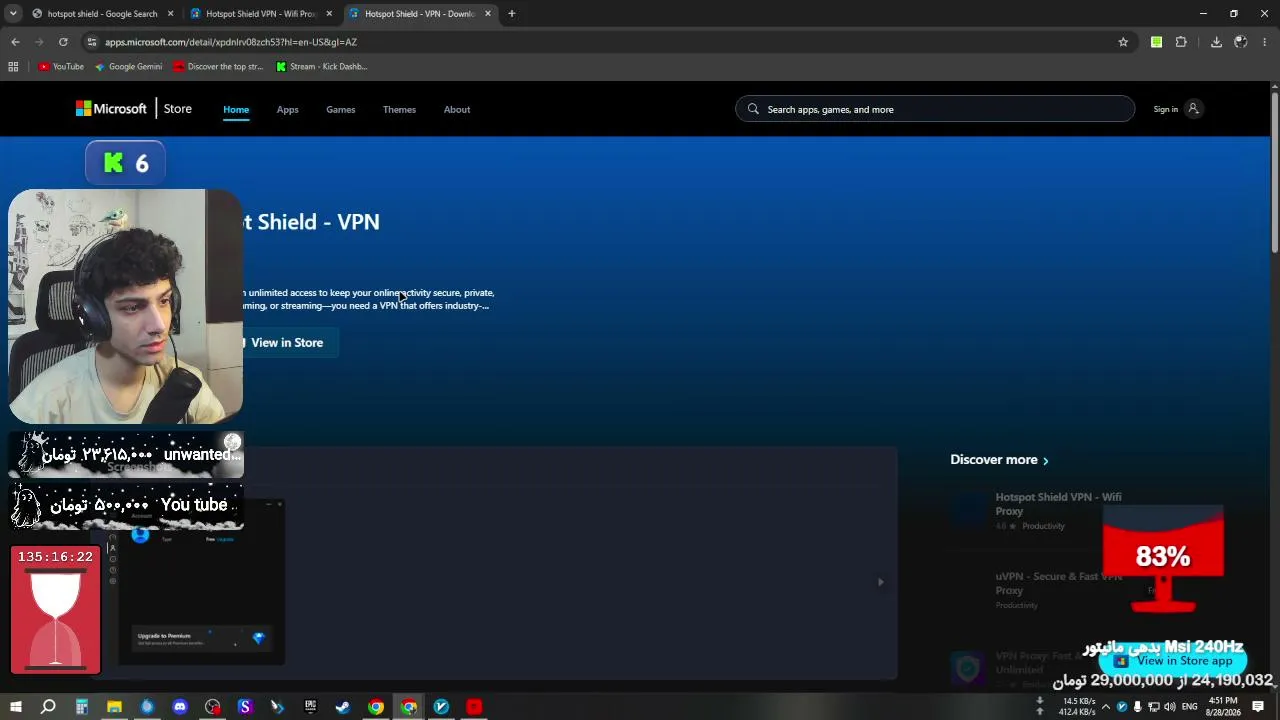This screenshot has height=720, width=1280.
Task: Click the browser back arrow
Action: 15,42
